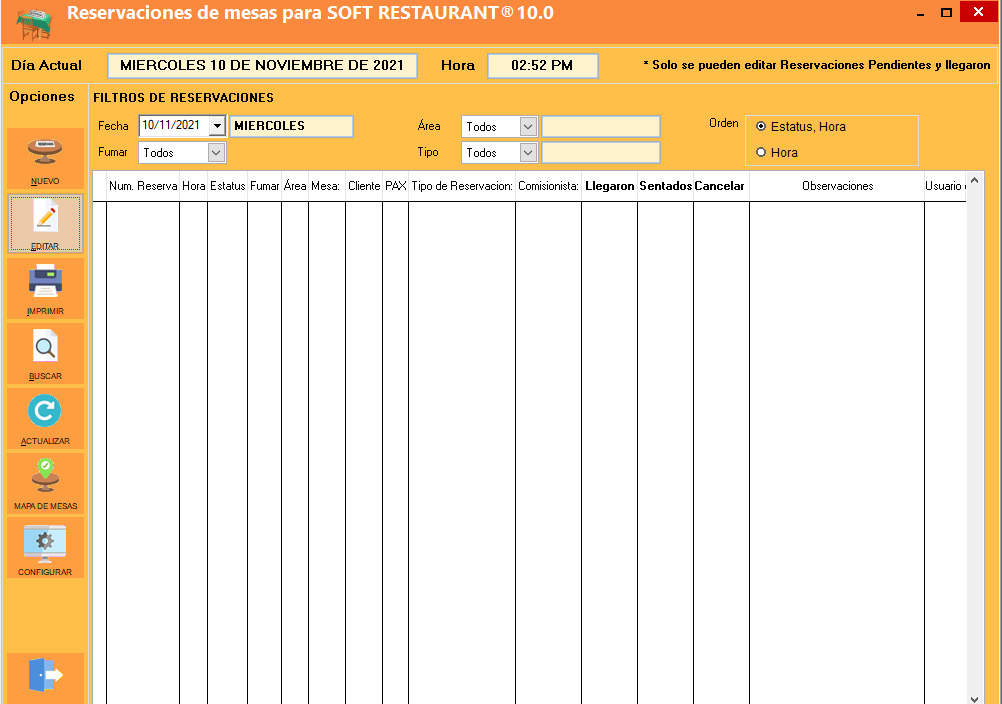
Task: Click the scrollbar up arrow
Action: pyautogui.click(x=975, y=181)
